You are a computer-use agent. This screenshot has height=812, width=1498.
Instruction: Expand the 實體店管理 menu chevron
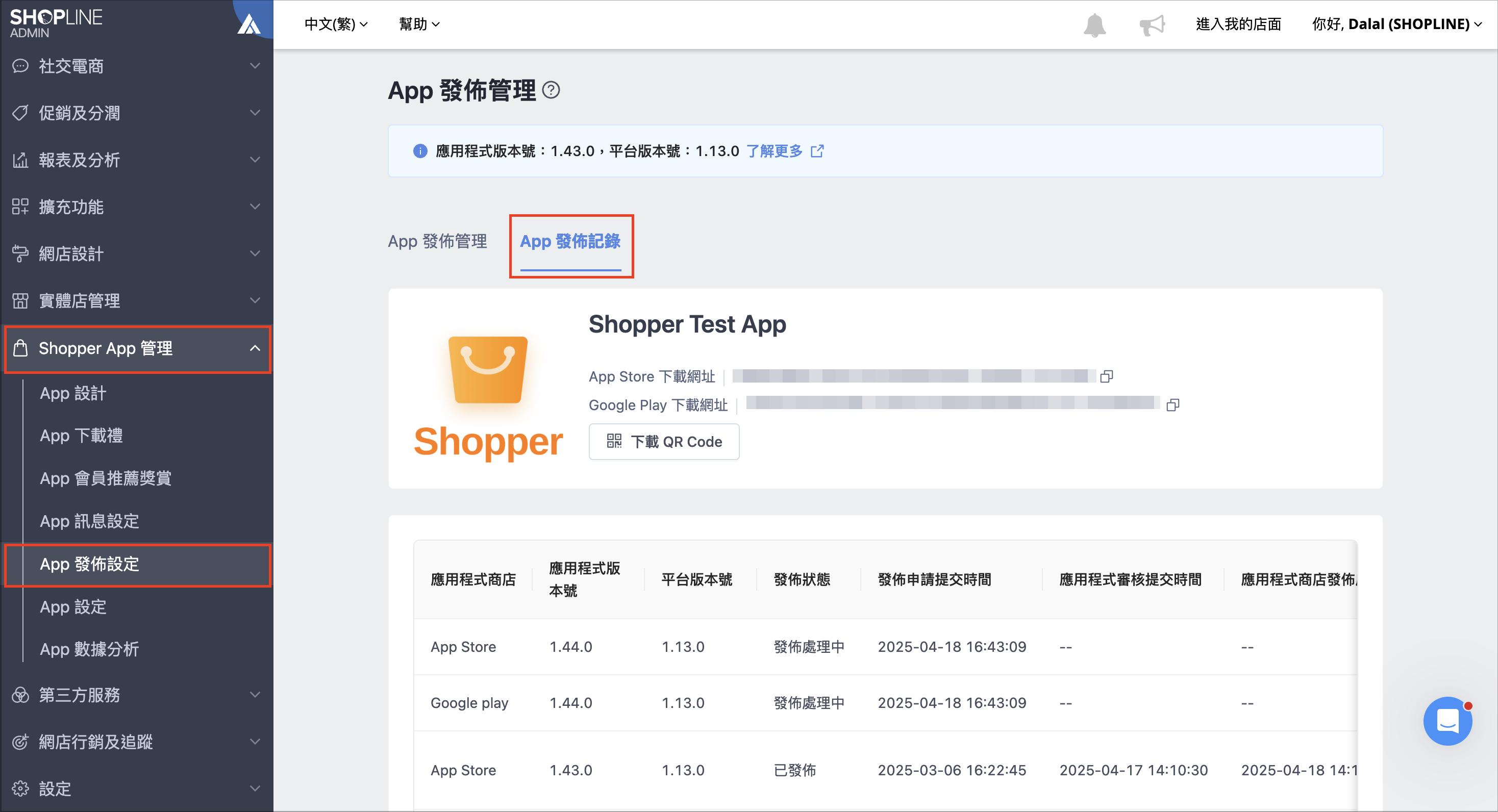pos(255,300)
